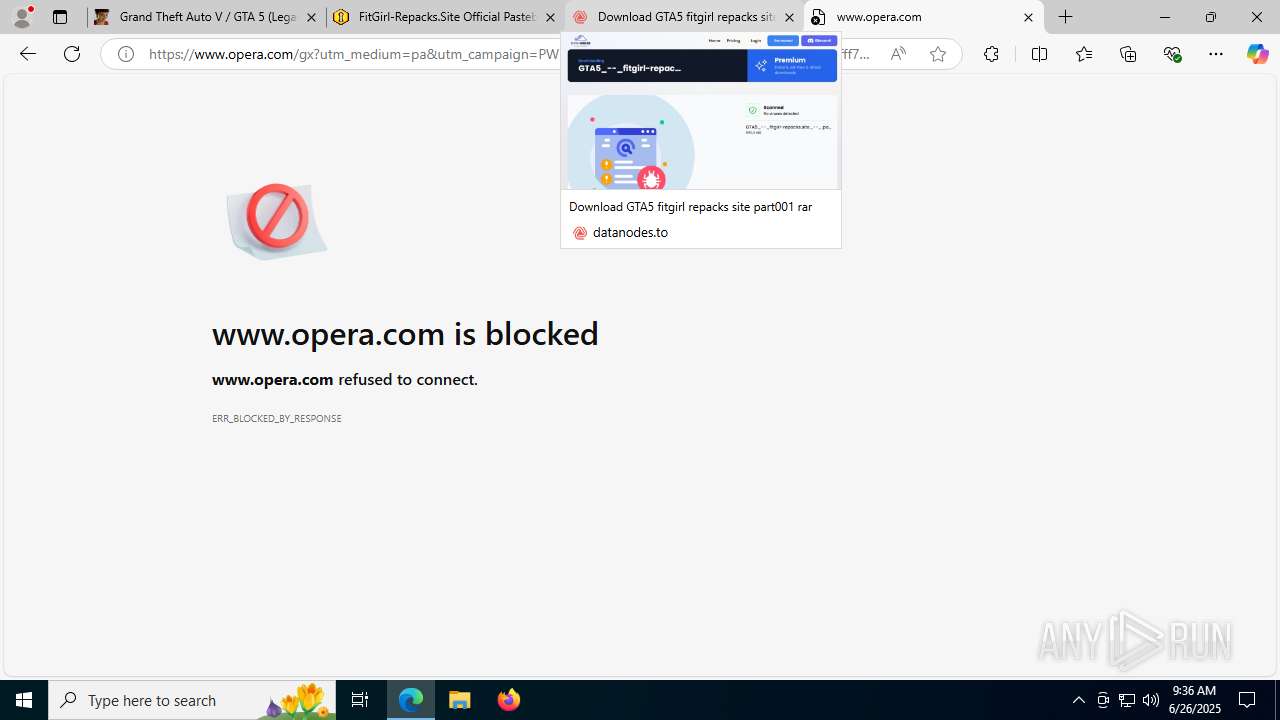This screenshot has width=1280, height=720.
Task: Open the Extensions puzzle icon
Action: (991, 54)
